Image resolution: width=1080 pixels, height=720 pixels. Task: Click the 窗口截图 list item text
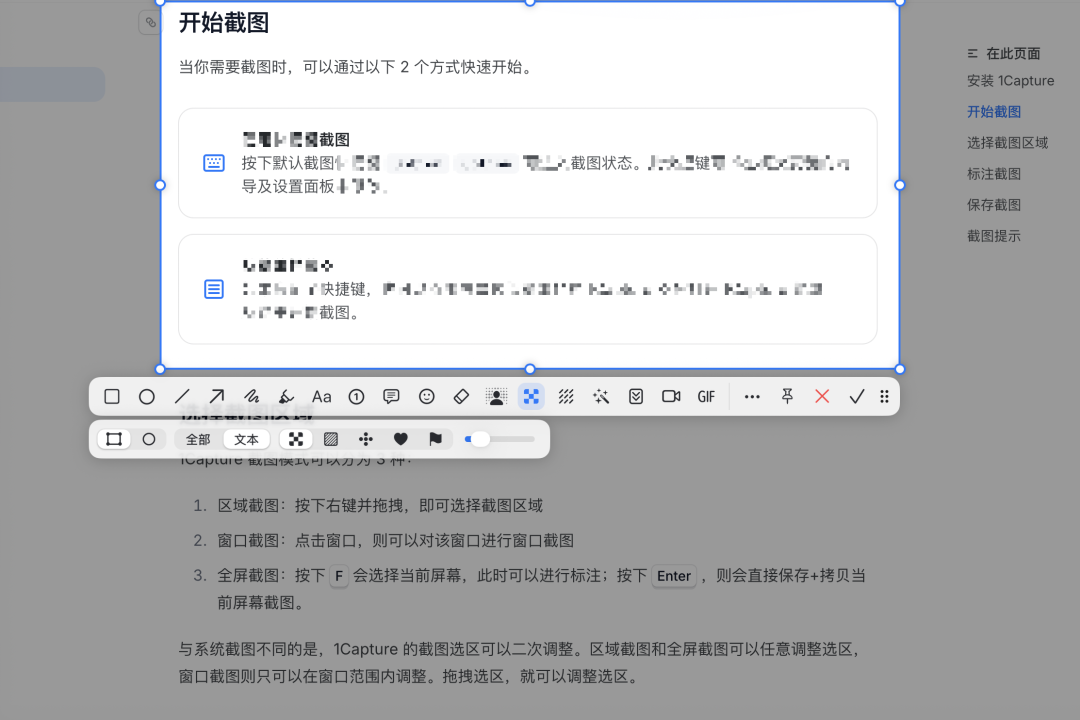pyautogui.click(x=395, y=541)
